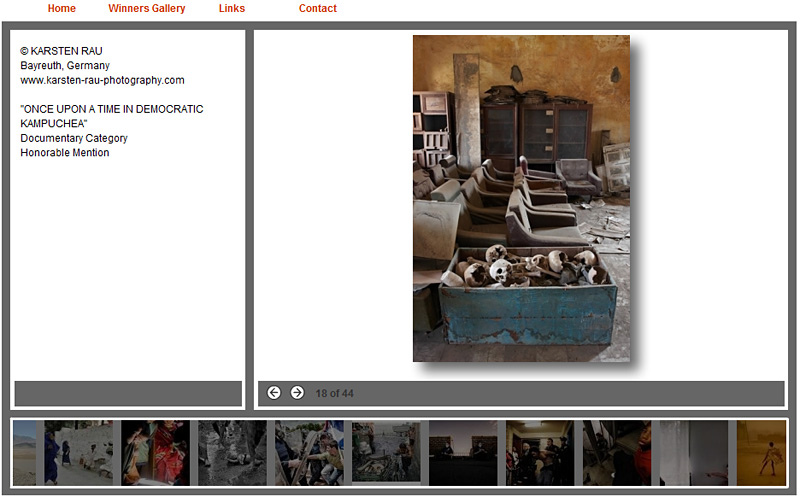Click the faded highlighted thumbnail in strip
Screen dimensions: 800x497
pos(386,453)
